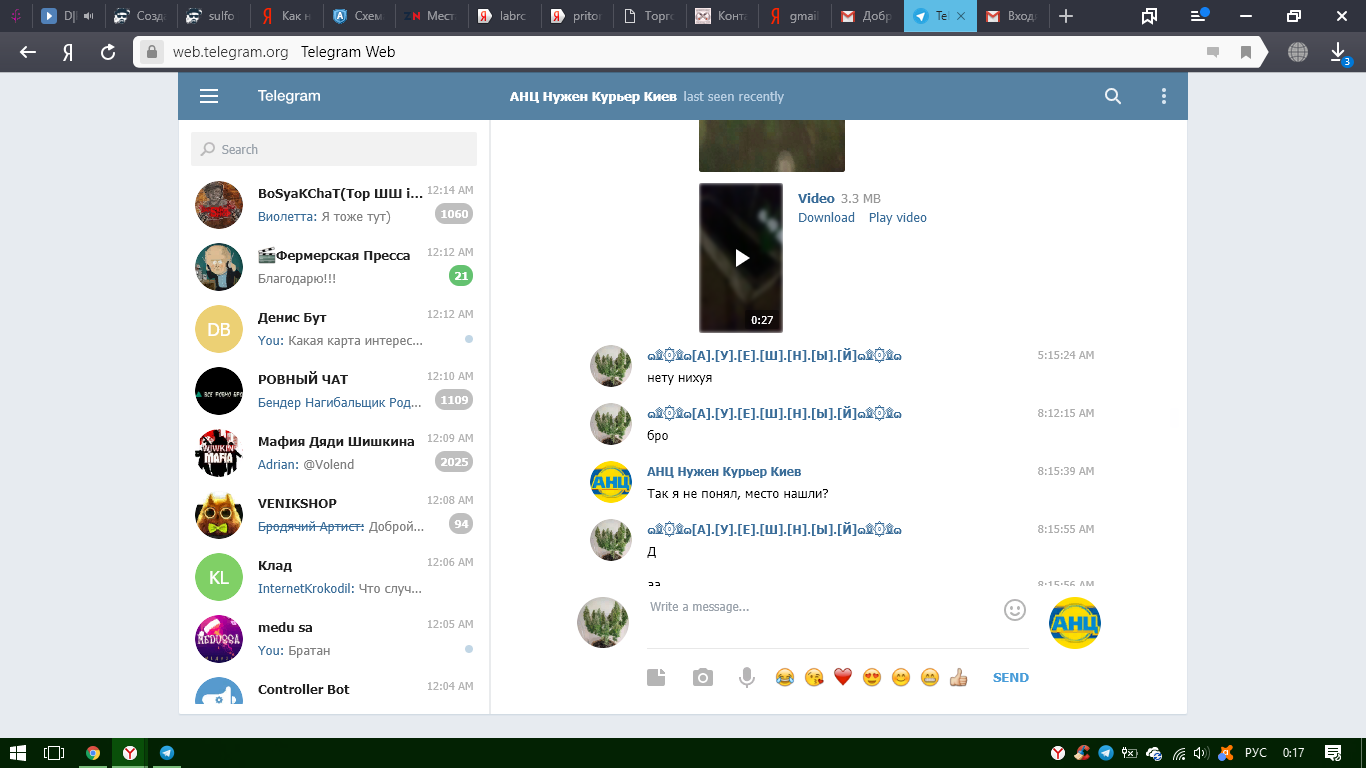Click the Yandex home Я button in toolbar

click(x=68, y=52)
